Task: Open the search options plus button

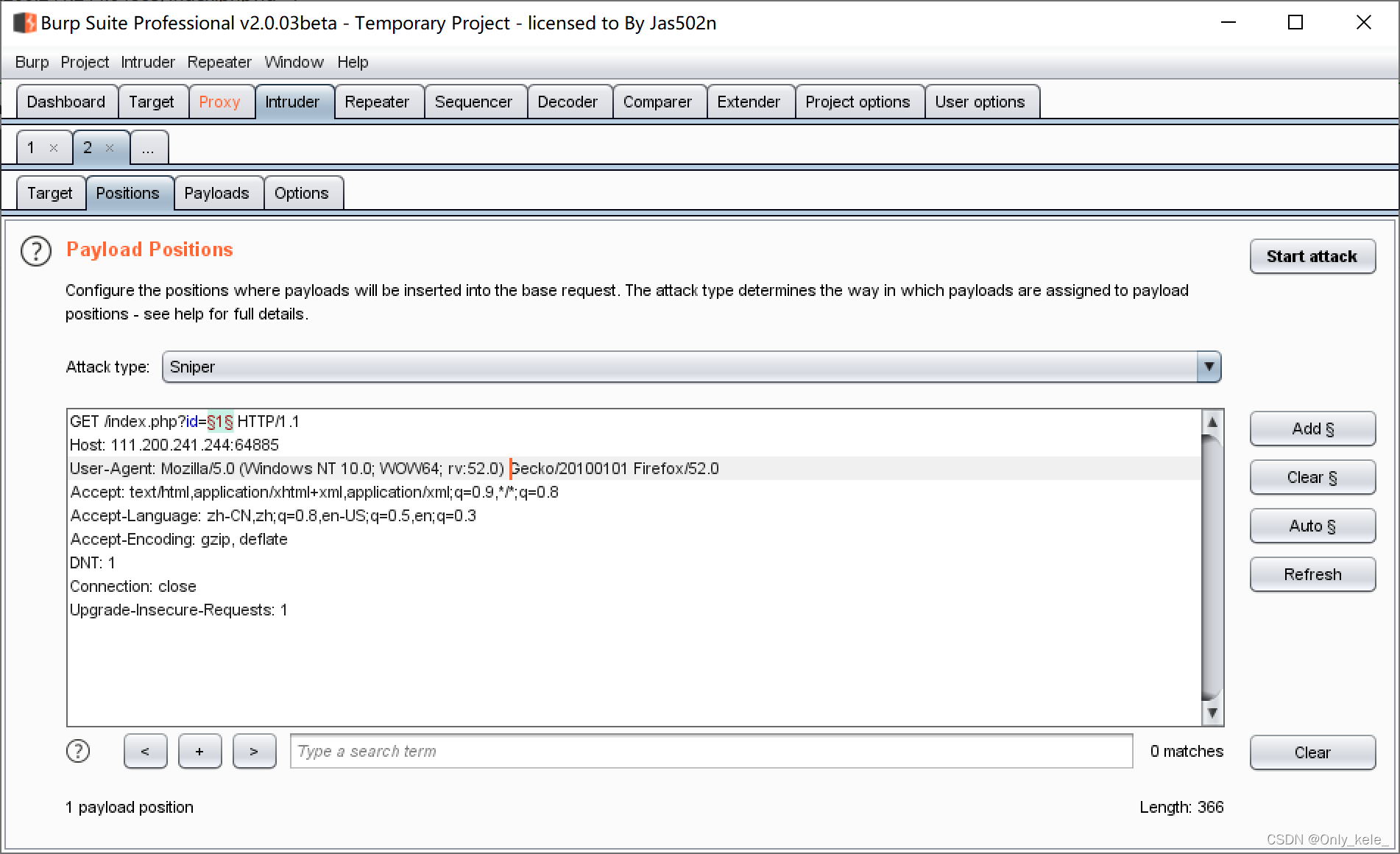Action: [199, 751]
